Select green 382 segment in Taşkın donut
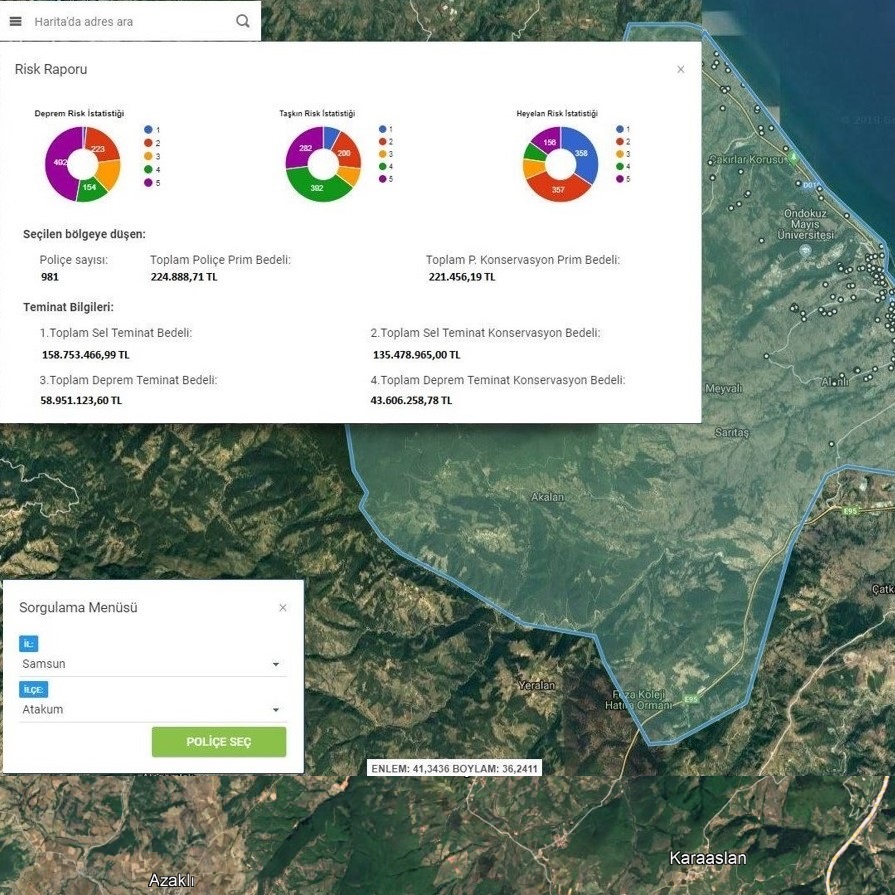Image resolution: width=895 pixels, height=895 pixels. 318,187
